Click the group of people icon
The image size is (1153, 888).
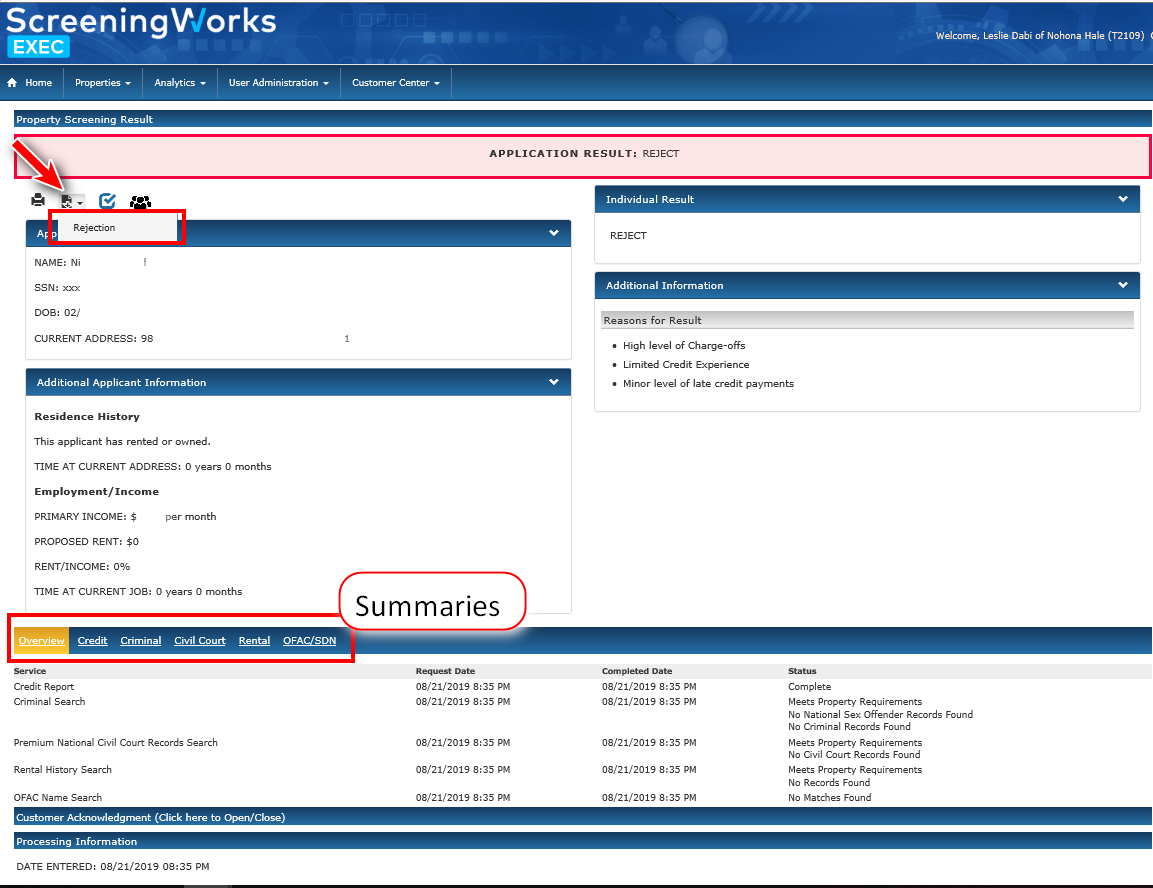(x=140, y=201)
